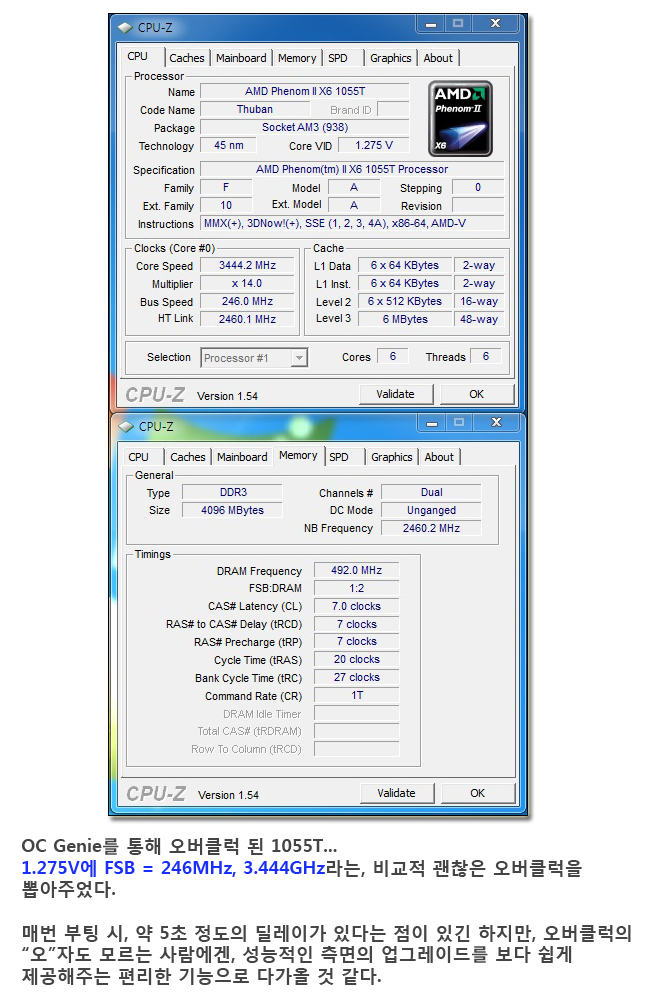Click CAS# Latency value 7.0 clocks
660x998 pixels.
click(356, 606)
